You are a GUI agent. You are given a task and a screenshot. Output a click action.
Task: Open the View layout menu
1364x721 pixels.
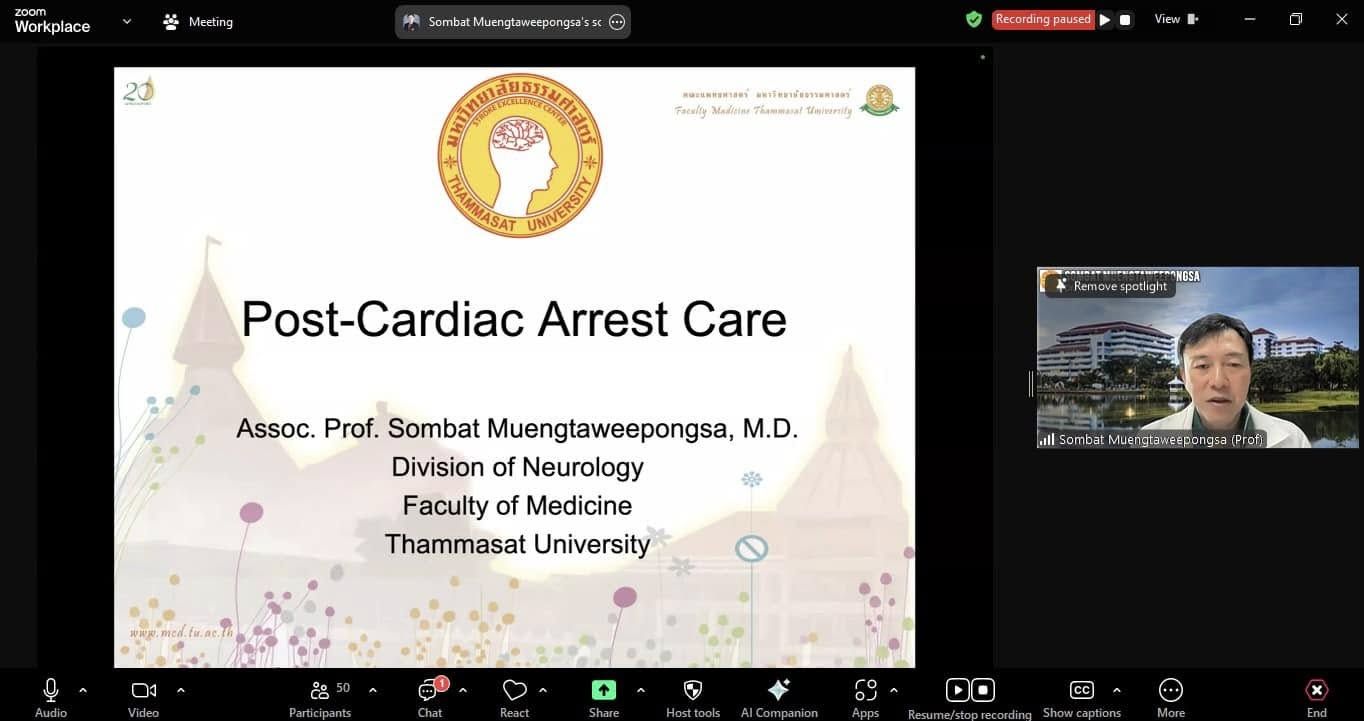(1176, 19)
